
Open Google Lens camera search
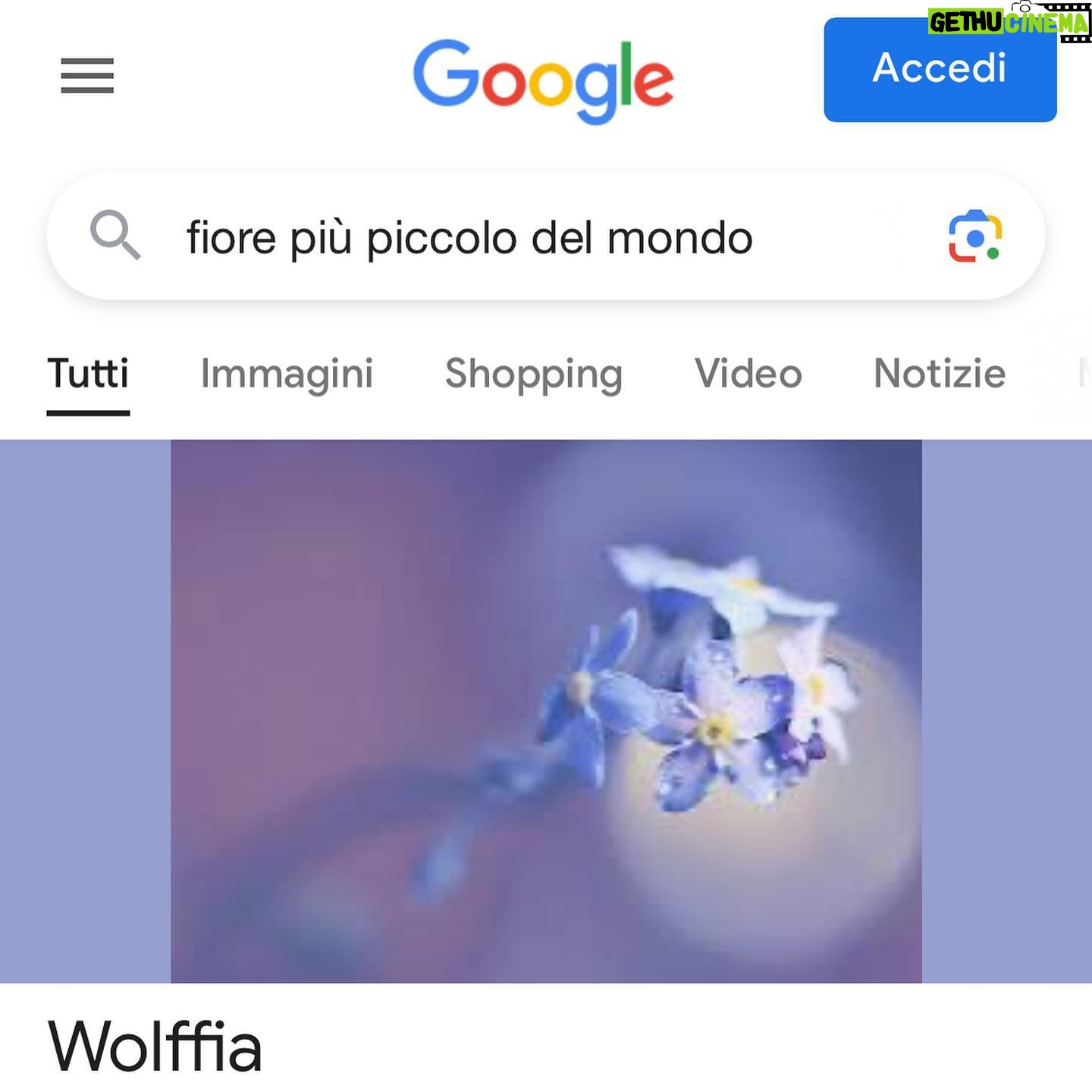975,237
